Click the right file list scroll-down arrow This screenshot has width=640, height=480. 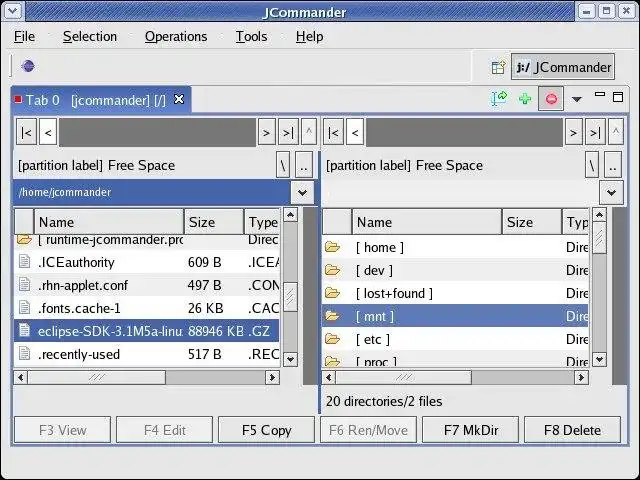[599, 360]
